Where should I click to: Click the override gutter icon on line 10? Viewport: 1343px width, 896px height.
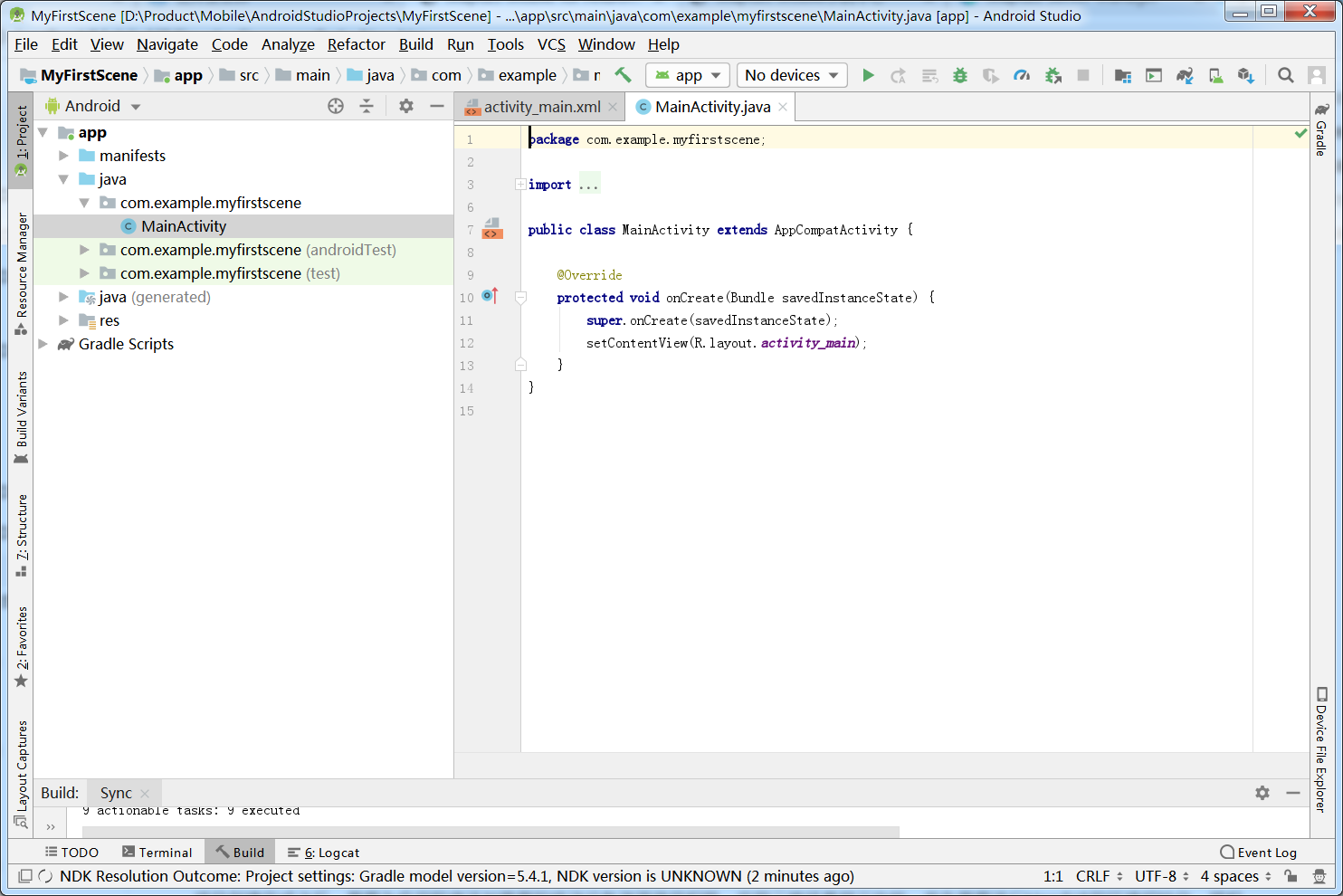pos(490,296)
